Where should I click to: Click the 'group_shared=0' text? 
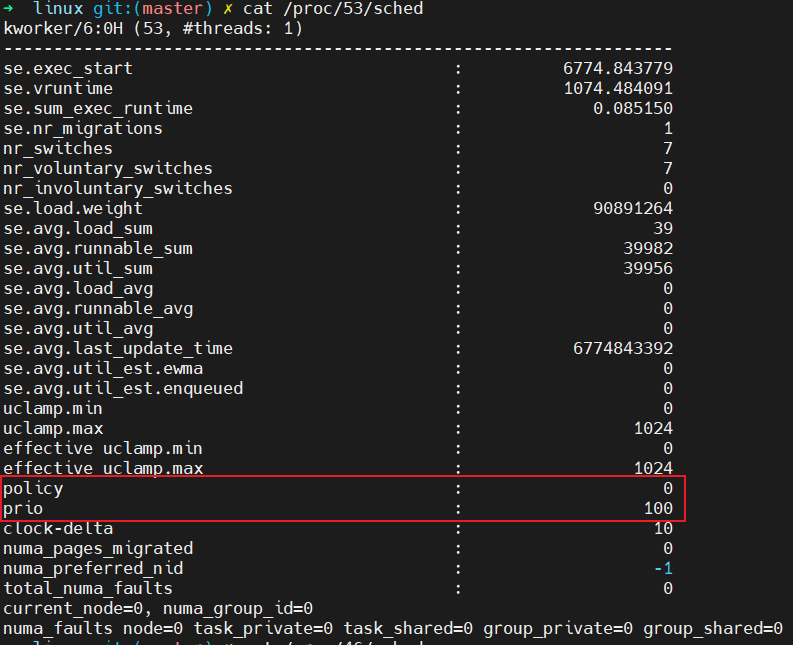(713, 629)
